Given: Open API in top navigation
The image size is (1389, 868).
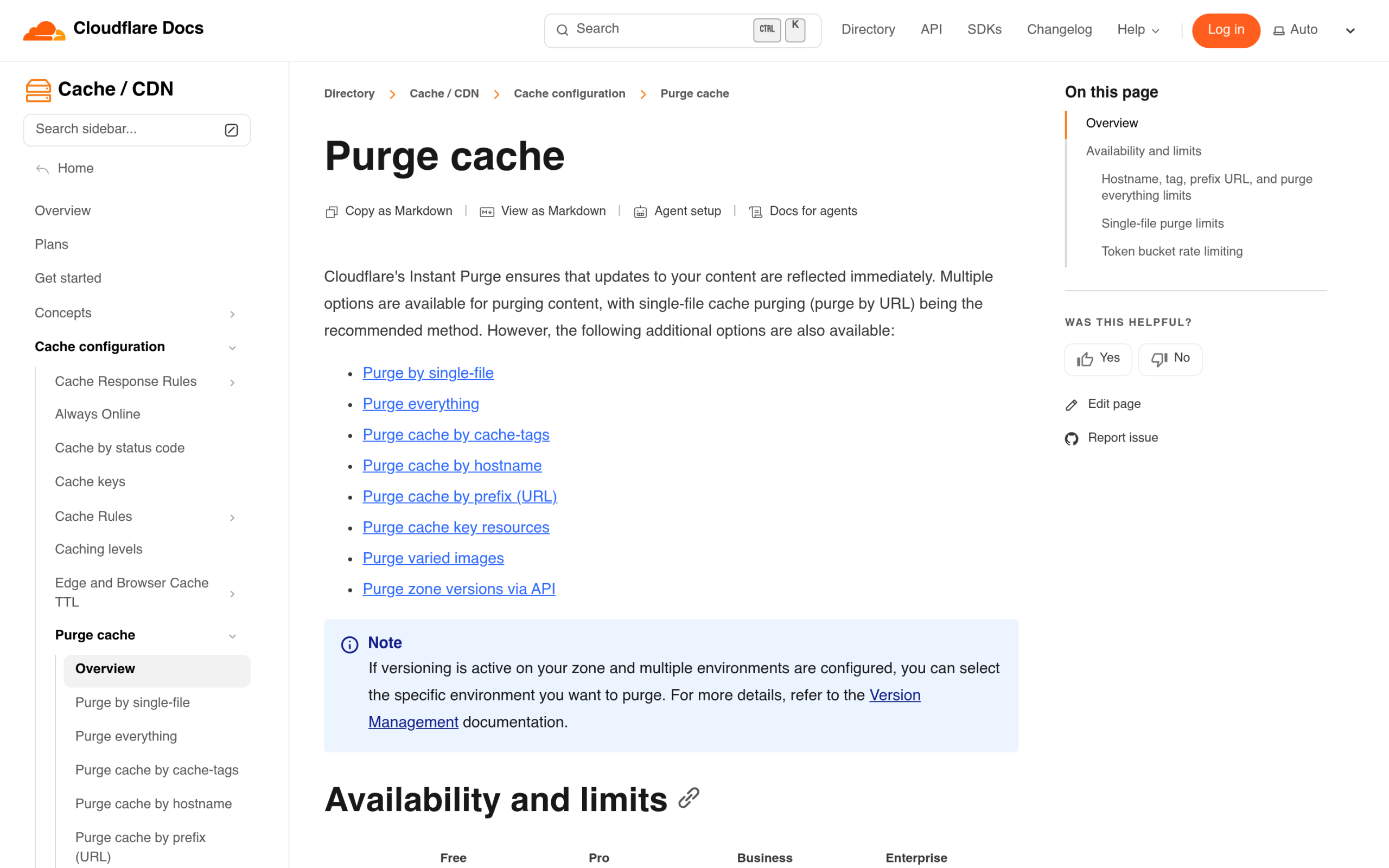Looking at the screenshot, I should 931,30.
